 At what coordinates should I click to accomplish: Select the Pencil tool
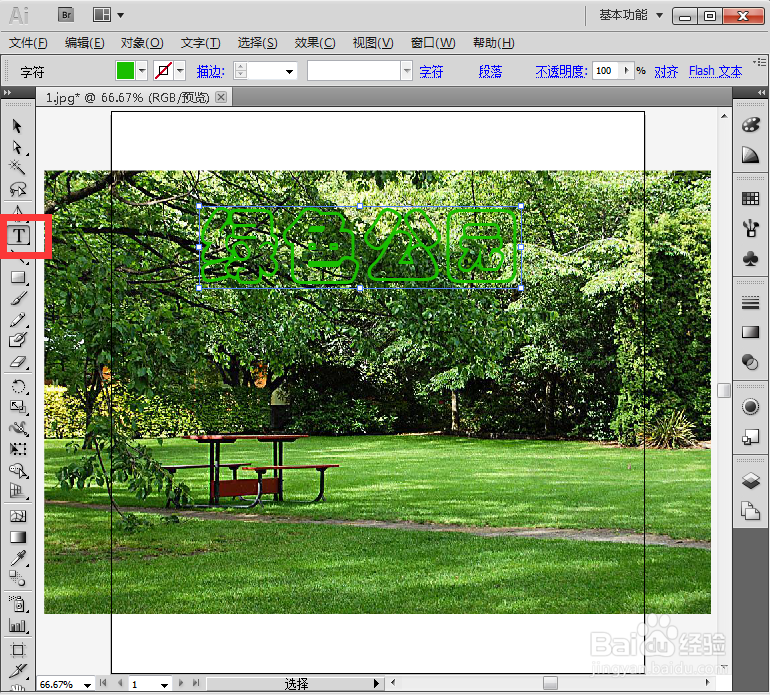coord(18,320)
